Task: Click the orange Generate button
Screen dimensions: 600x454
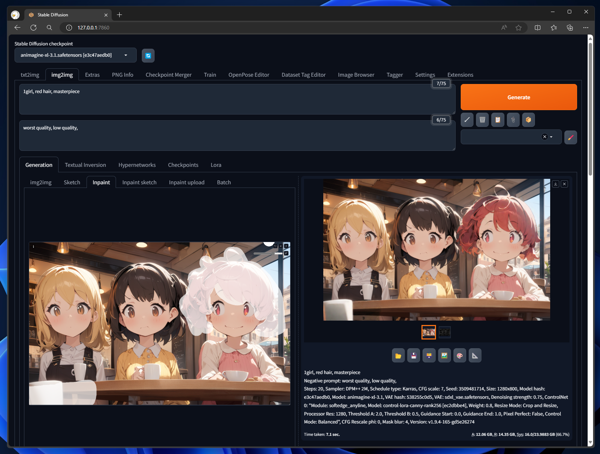Action: [518, 97]
